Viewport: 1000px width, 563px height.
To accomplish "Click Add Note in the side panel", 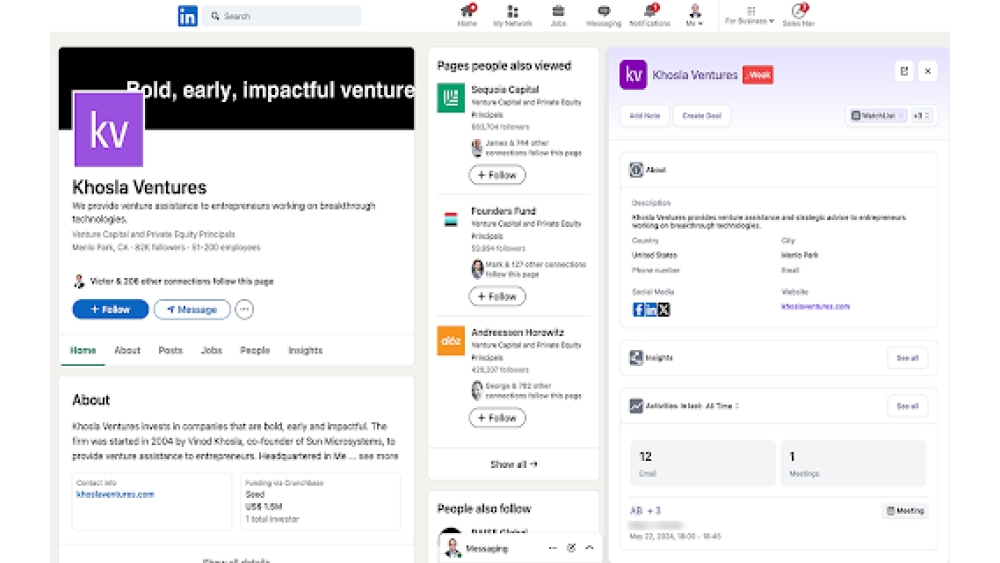I will click(x=644, y=115).
